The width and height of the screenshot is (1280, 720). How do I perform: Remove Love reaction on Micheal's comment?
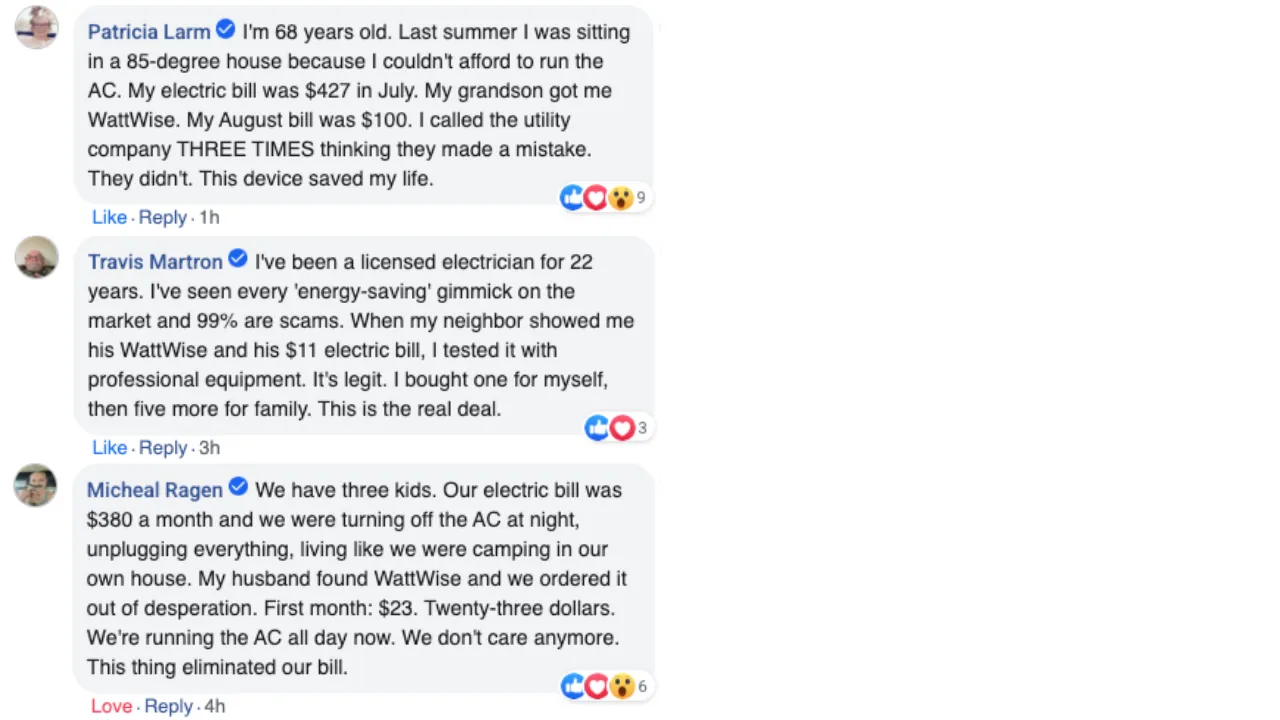111,706
